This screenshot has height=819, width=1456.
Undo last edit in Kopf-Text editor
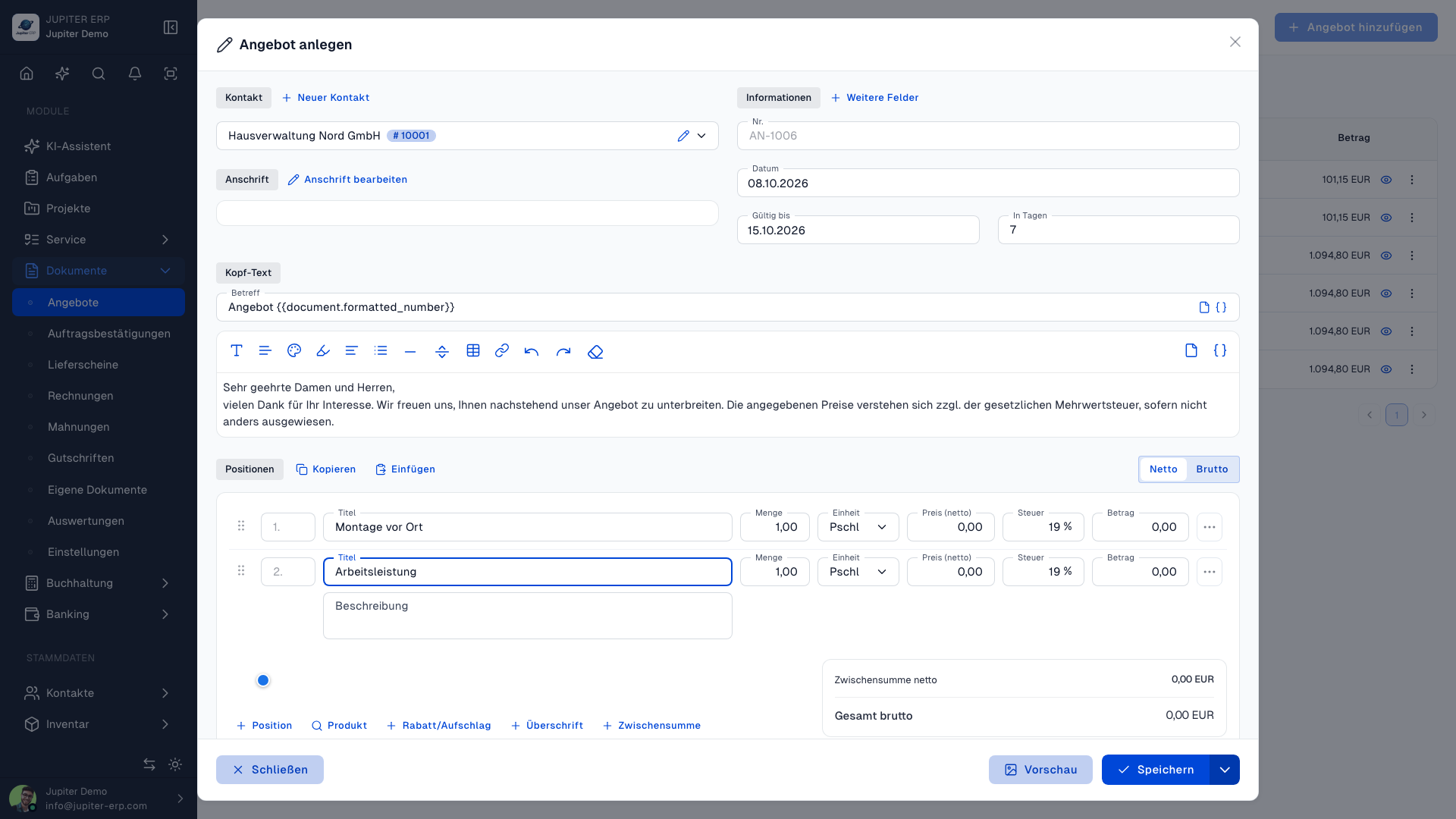(532, 351)
